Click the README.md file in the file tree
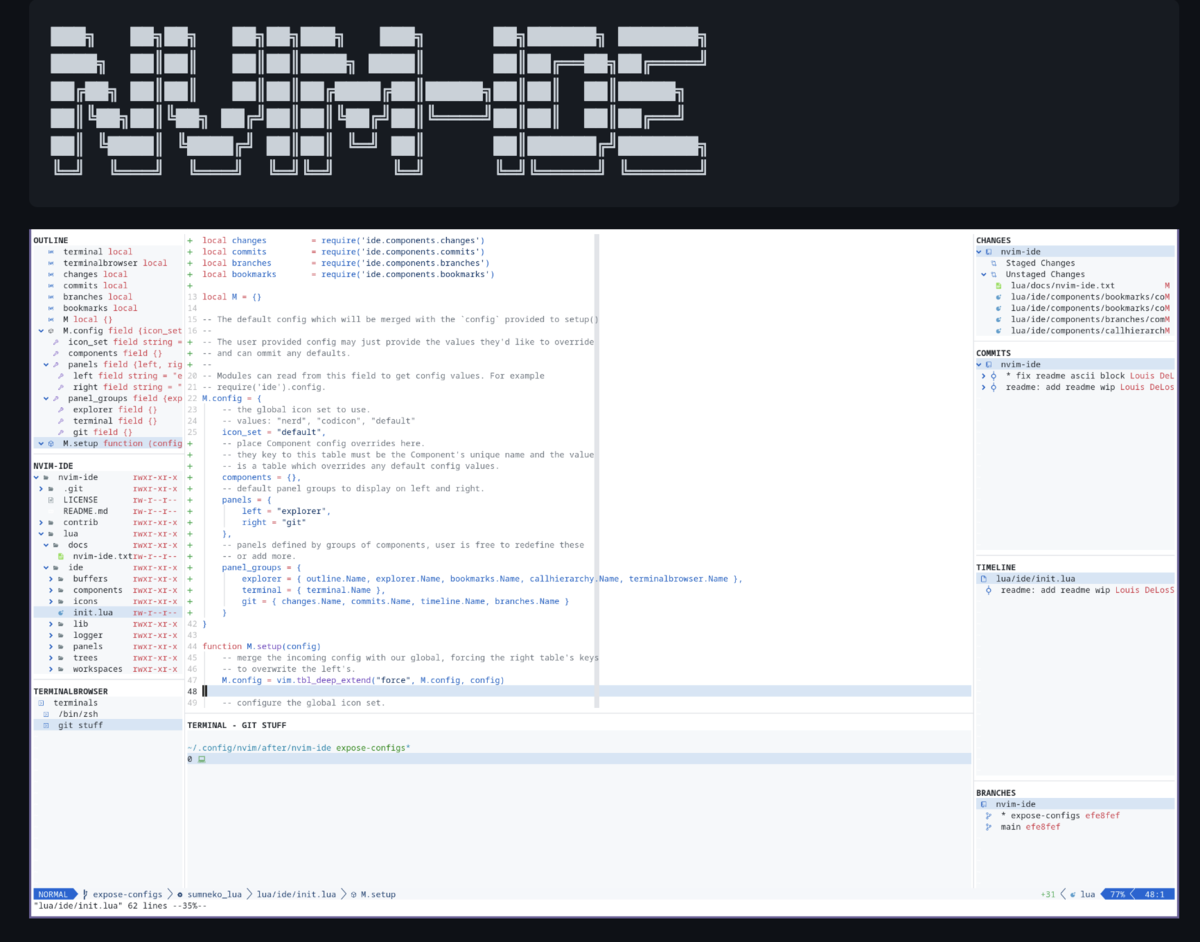 85,510
